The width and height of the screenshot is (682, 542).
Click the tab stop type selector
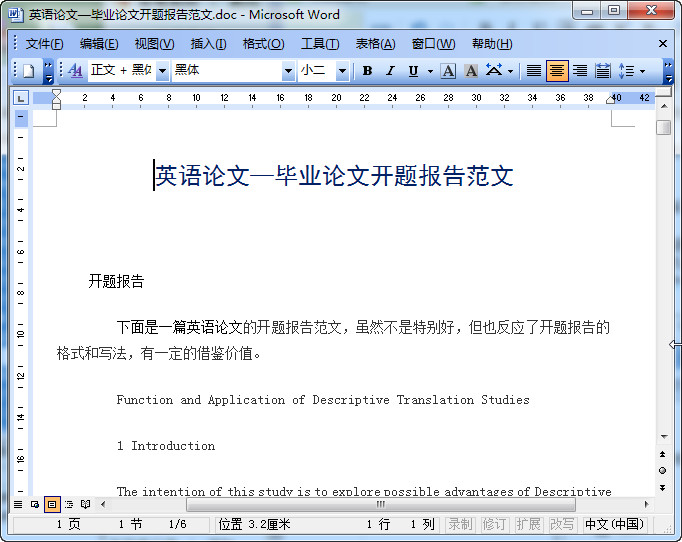click(x=21, y=98)
